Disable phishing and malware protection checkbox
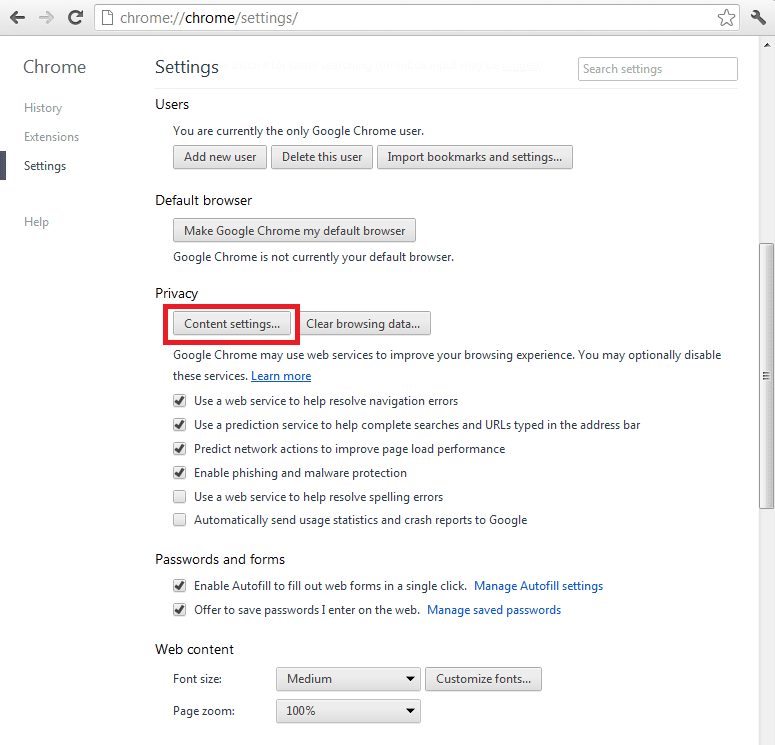Screen dimensions: 775x745 click(179, 473)
